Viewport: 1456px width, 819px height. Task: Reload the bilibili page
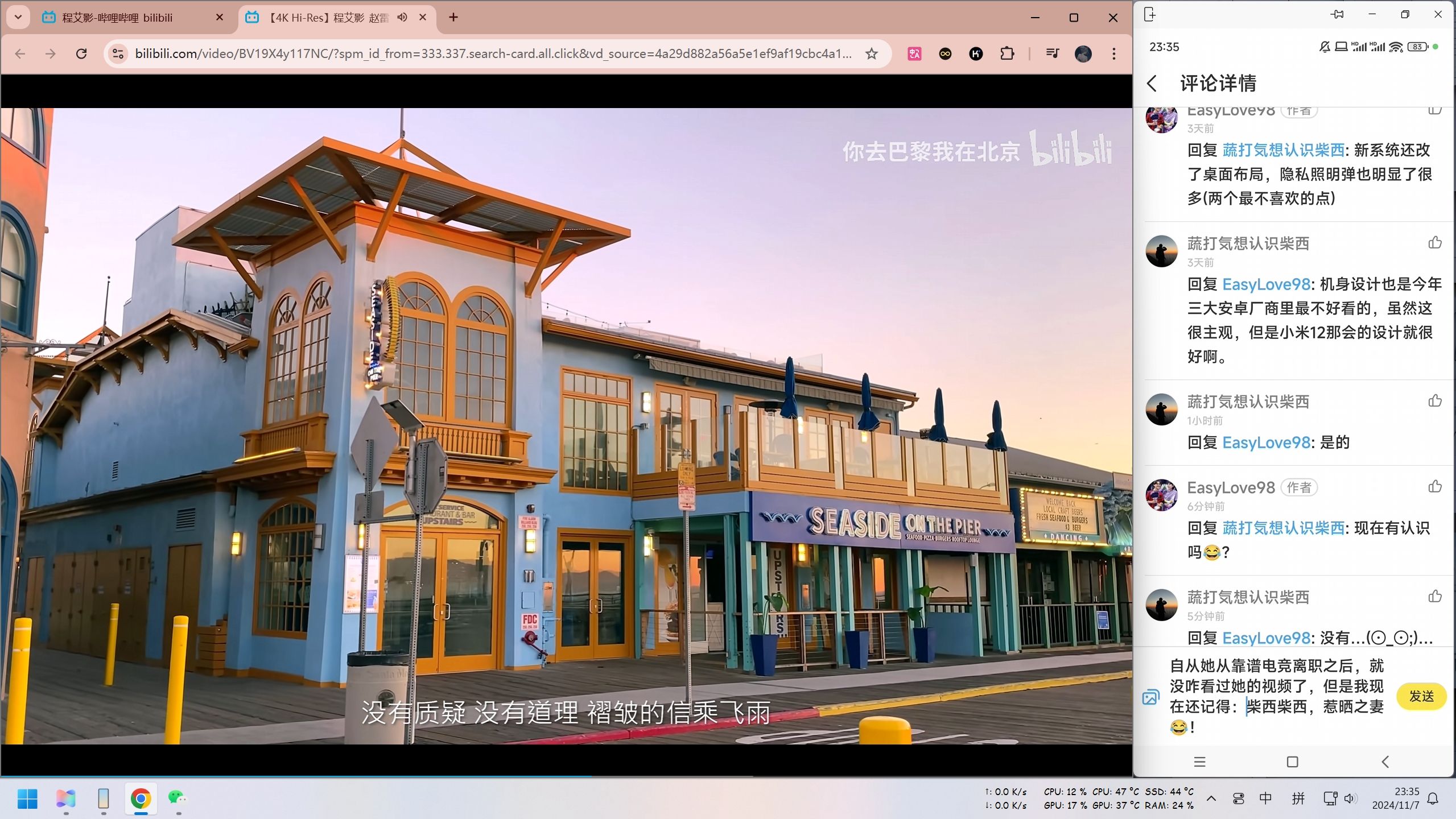[x=81, y=53]
